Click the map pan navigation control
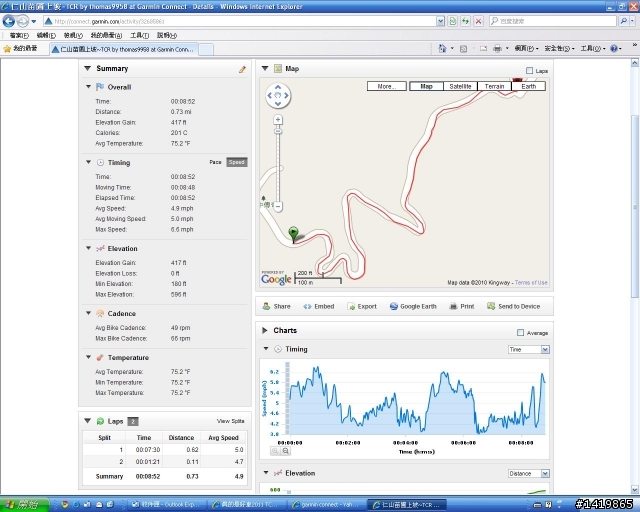 coord(278,96)
